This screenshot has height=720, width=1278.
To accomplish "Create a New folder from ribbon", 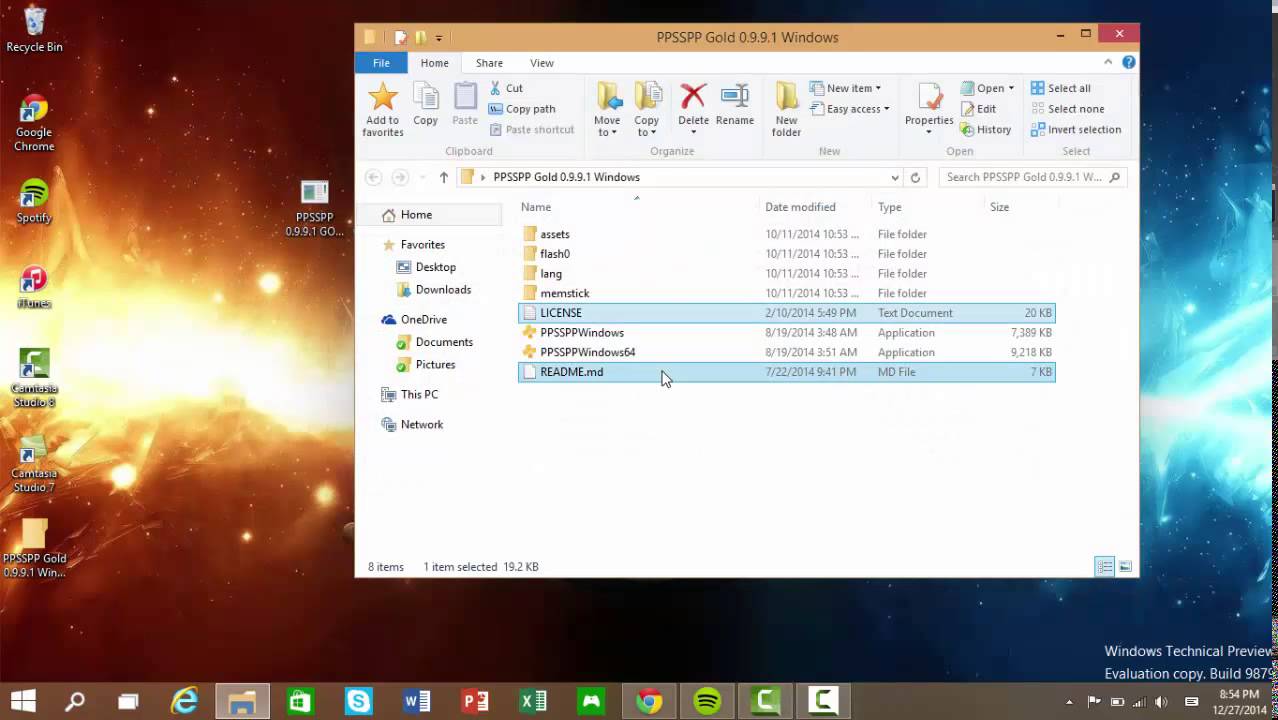I will click(786, 110).
